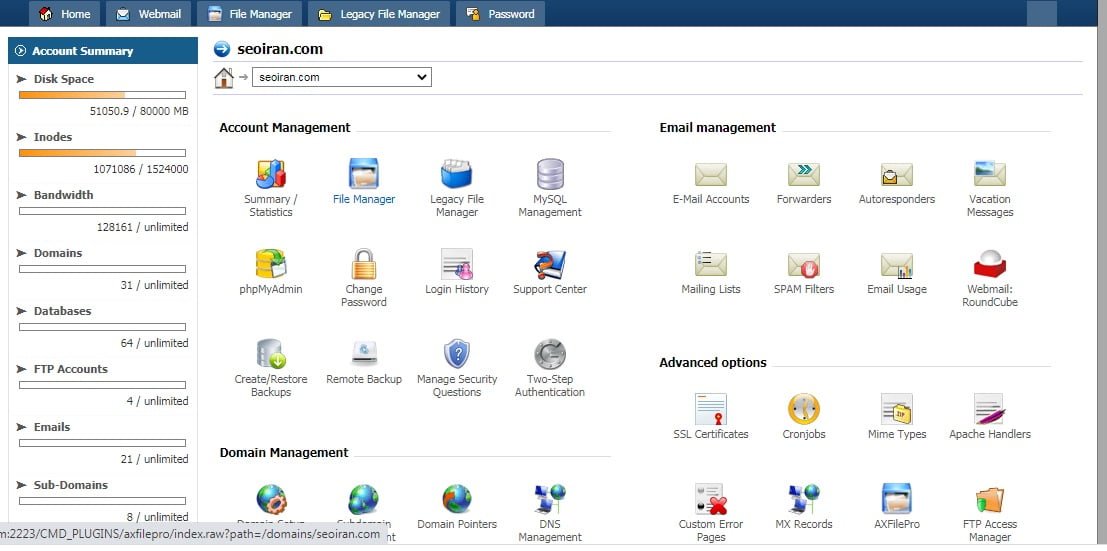Open MySQL Management
This screenshot has width=1107, height=551.
click(550, 174)
